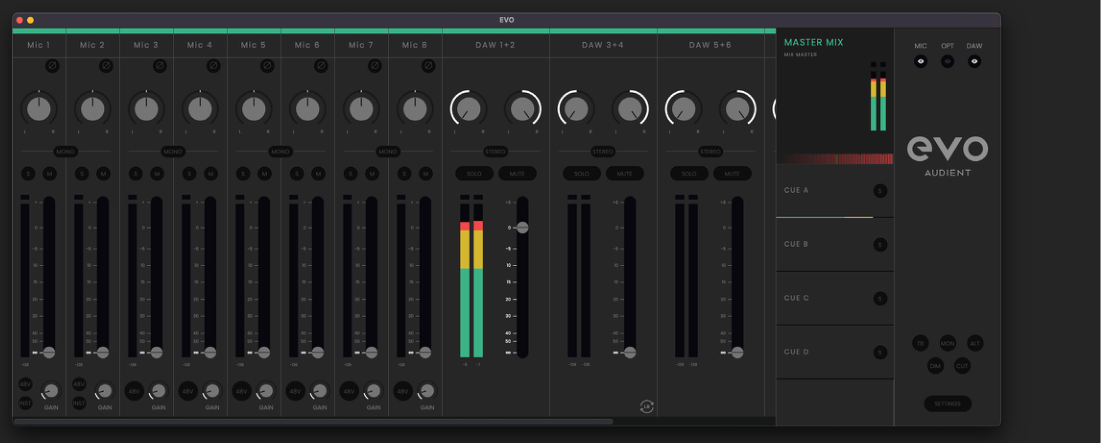1101x443 pixels.
Task: Toggle STEREO mode on DAW 5+6
Action: tap(711, 152)
